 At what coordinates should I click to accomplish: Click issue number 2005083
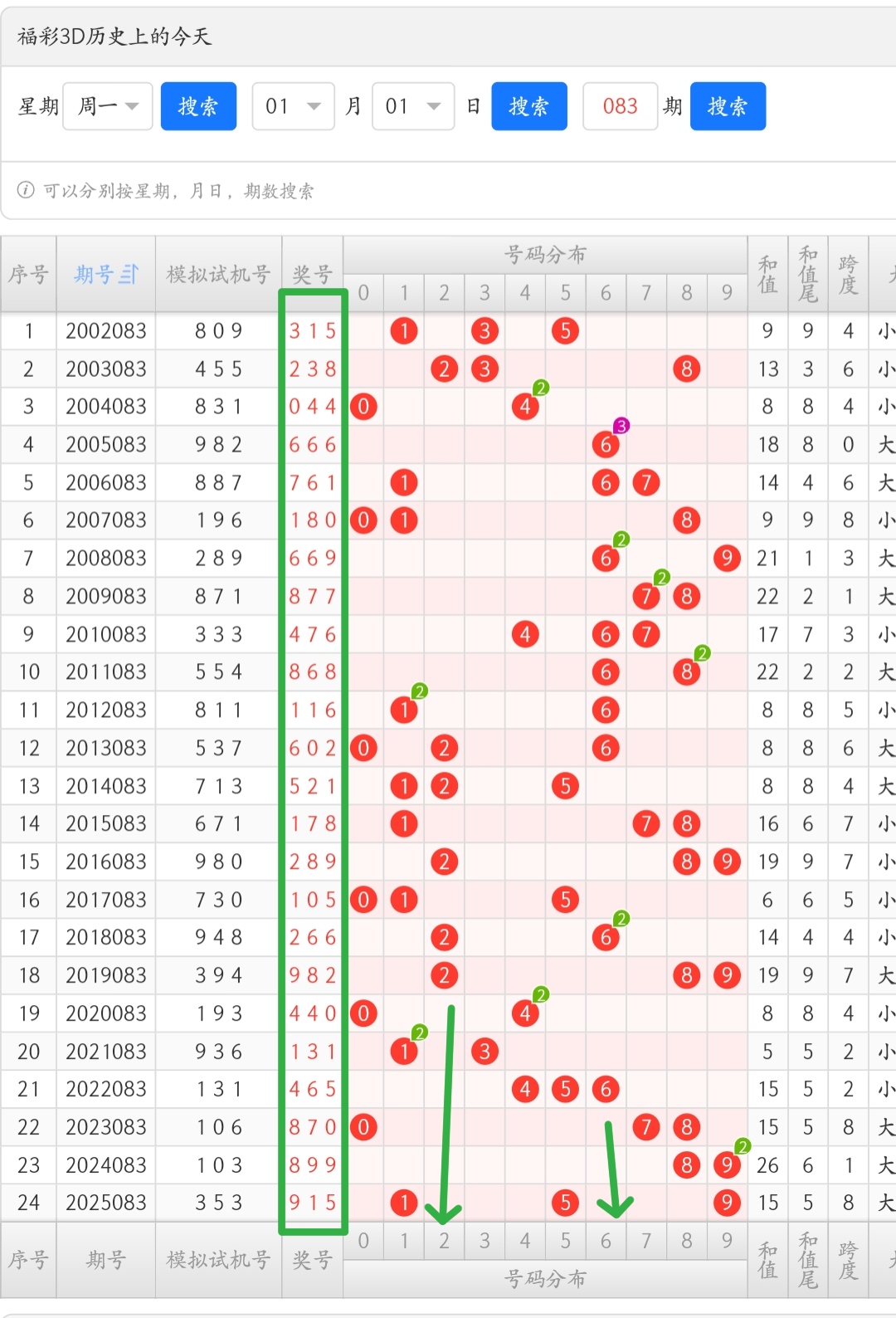(106, 445)
